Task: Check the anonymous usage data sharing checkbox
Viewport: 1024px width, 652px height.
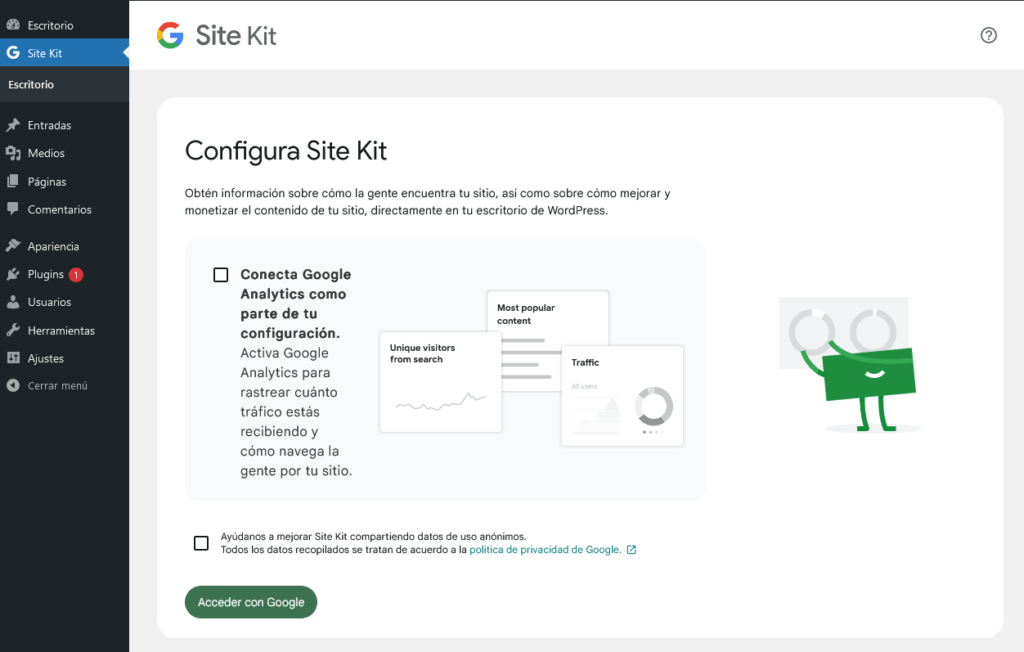Action: [x=201, y=543]
